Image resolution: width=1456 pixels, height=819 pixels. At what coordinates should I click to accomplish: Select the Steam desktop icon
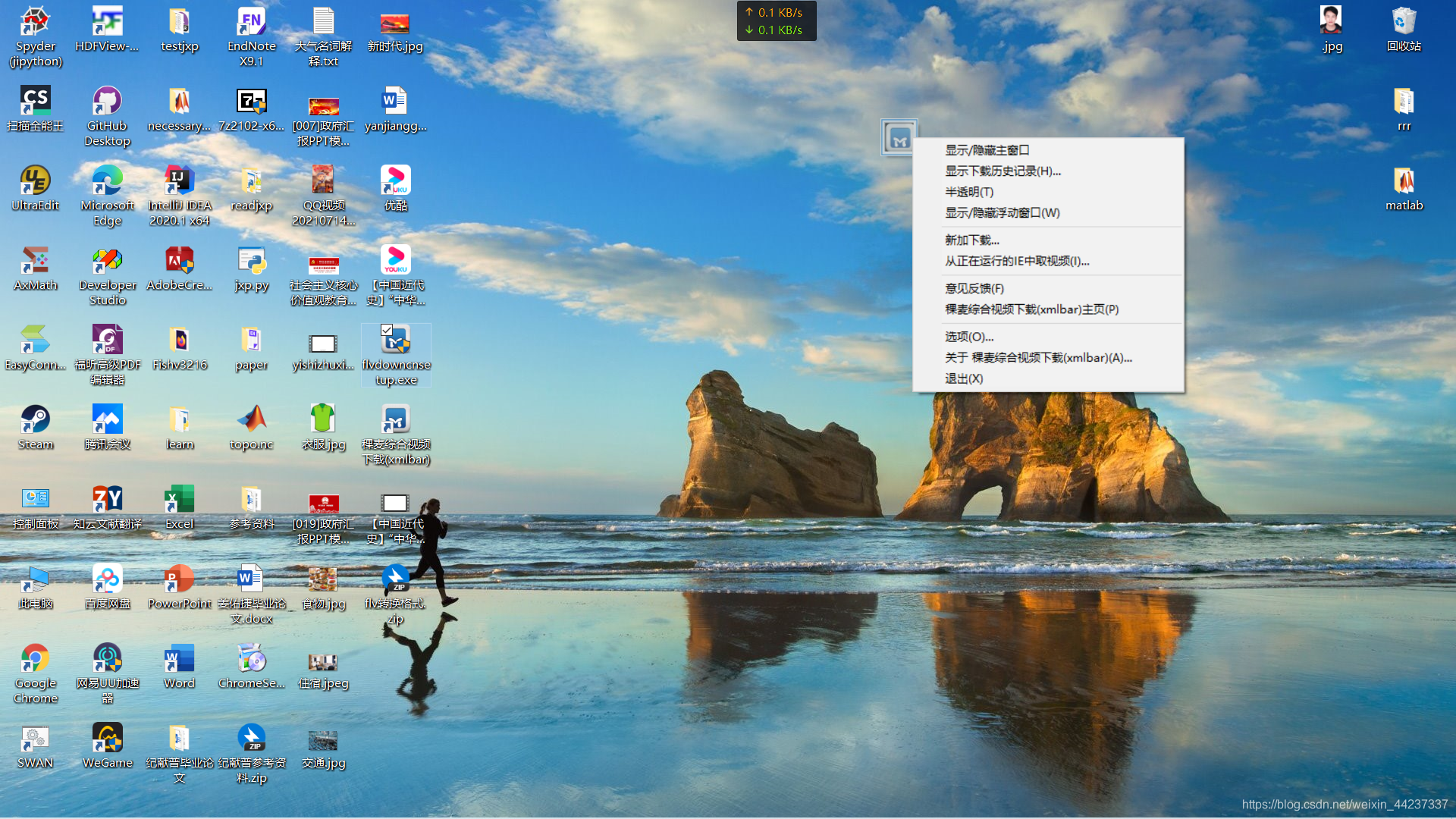click(x=36, y=419)
